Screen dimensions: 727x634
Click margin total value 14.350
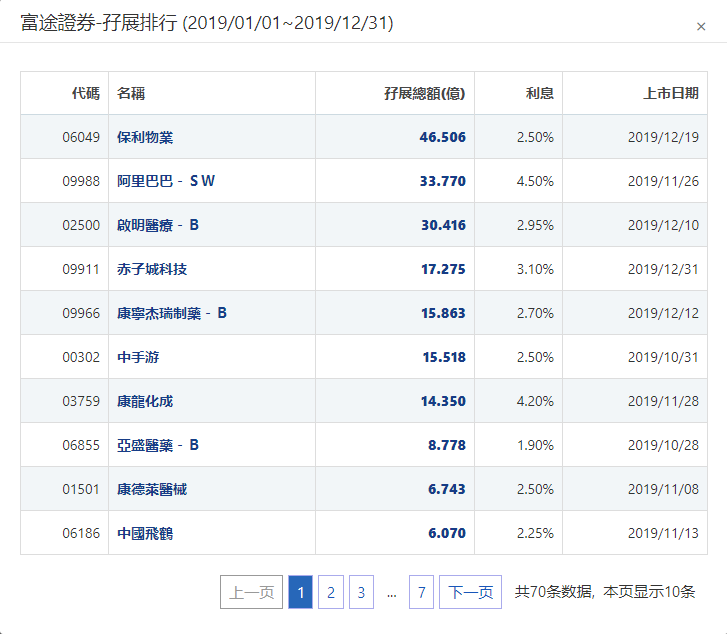[443, 401]
